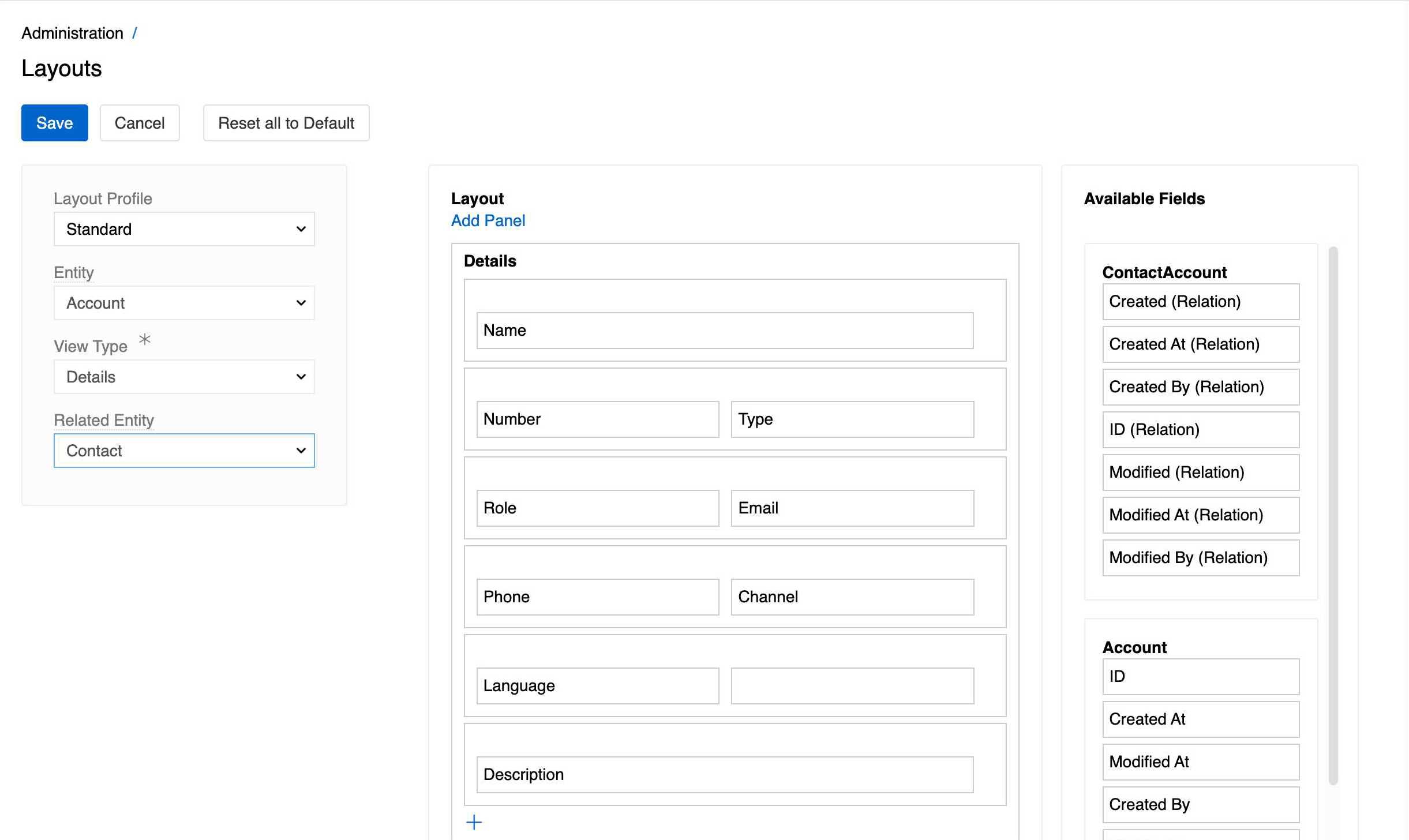This screenshot has width=1409, height=840.
Task: Click the blue Save button
Action: [x=54, y=123]
